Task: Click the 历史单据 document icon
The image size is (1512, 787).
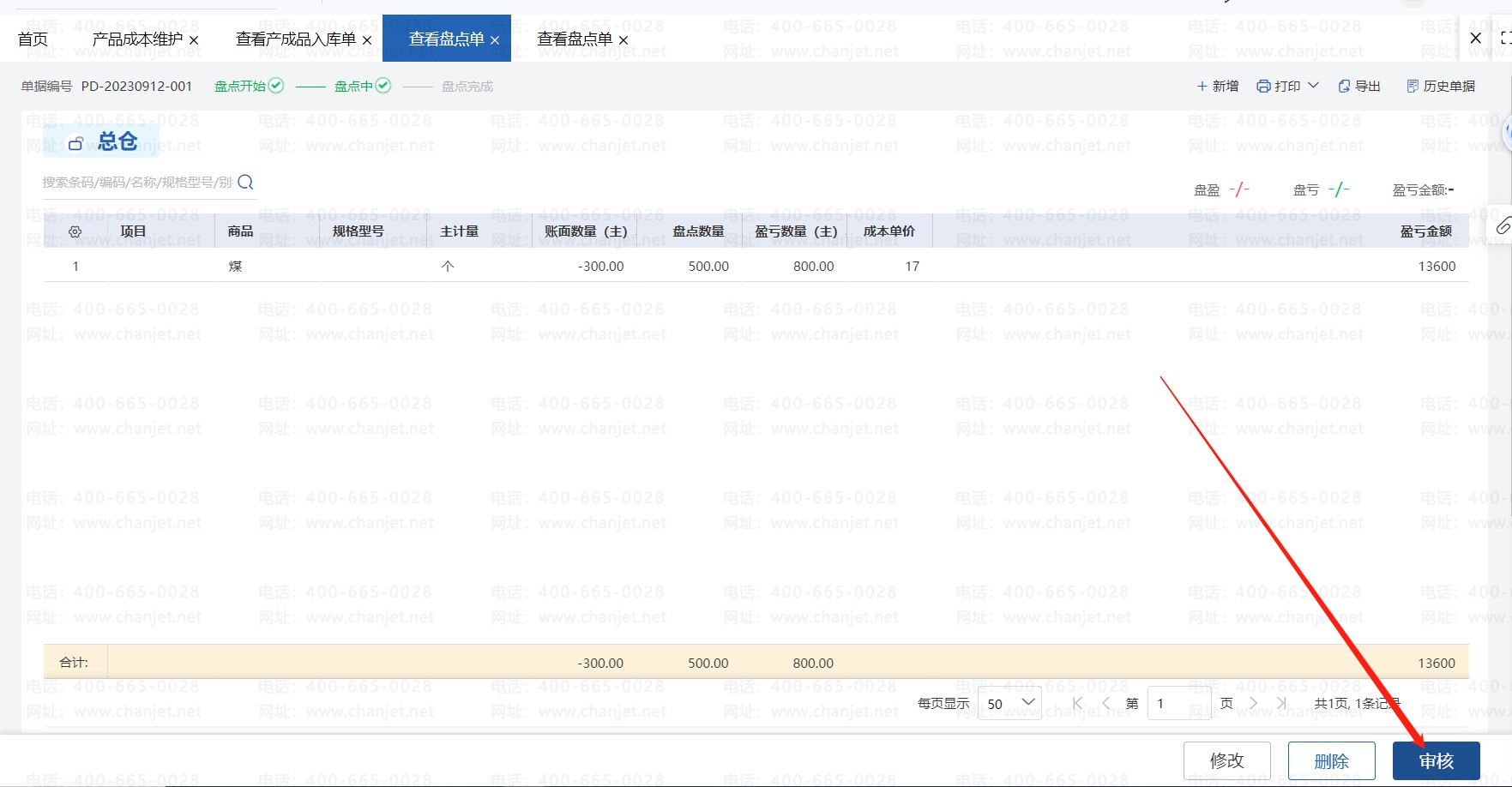Action: pyautogui.click(x=1413, y=87)
